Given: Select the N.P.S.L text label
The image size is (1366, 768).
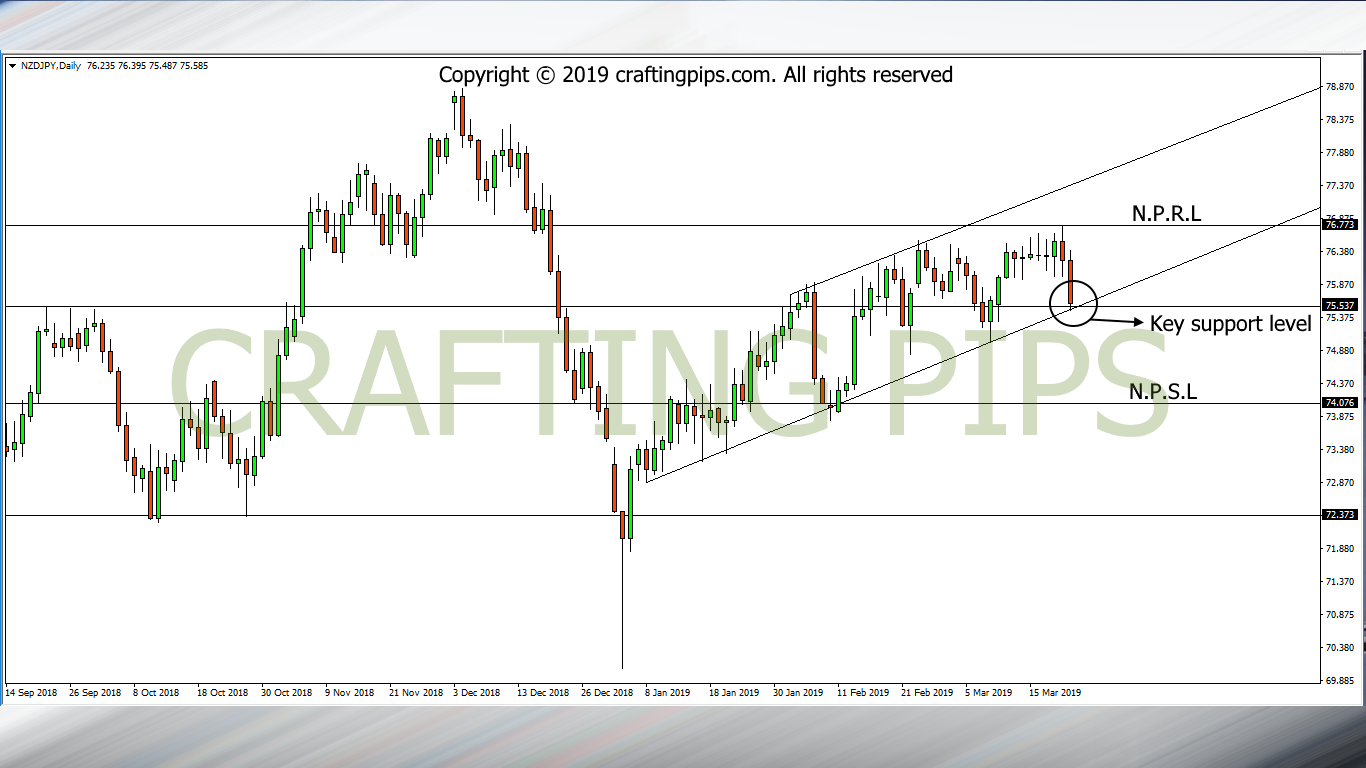Looking at the screenshot, I should [x=1163, y=392].
